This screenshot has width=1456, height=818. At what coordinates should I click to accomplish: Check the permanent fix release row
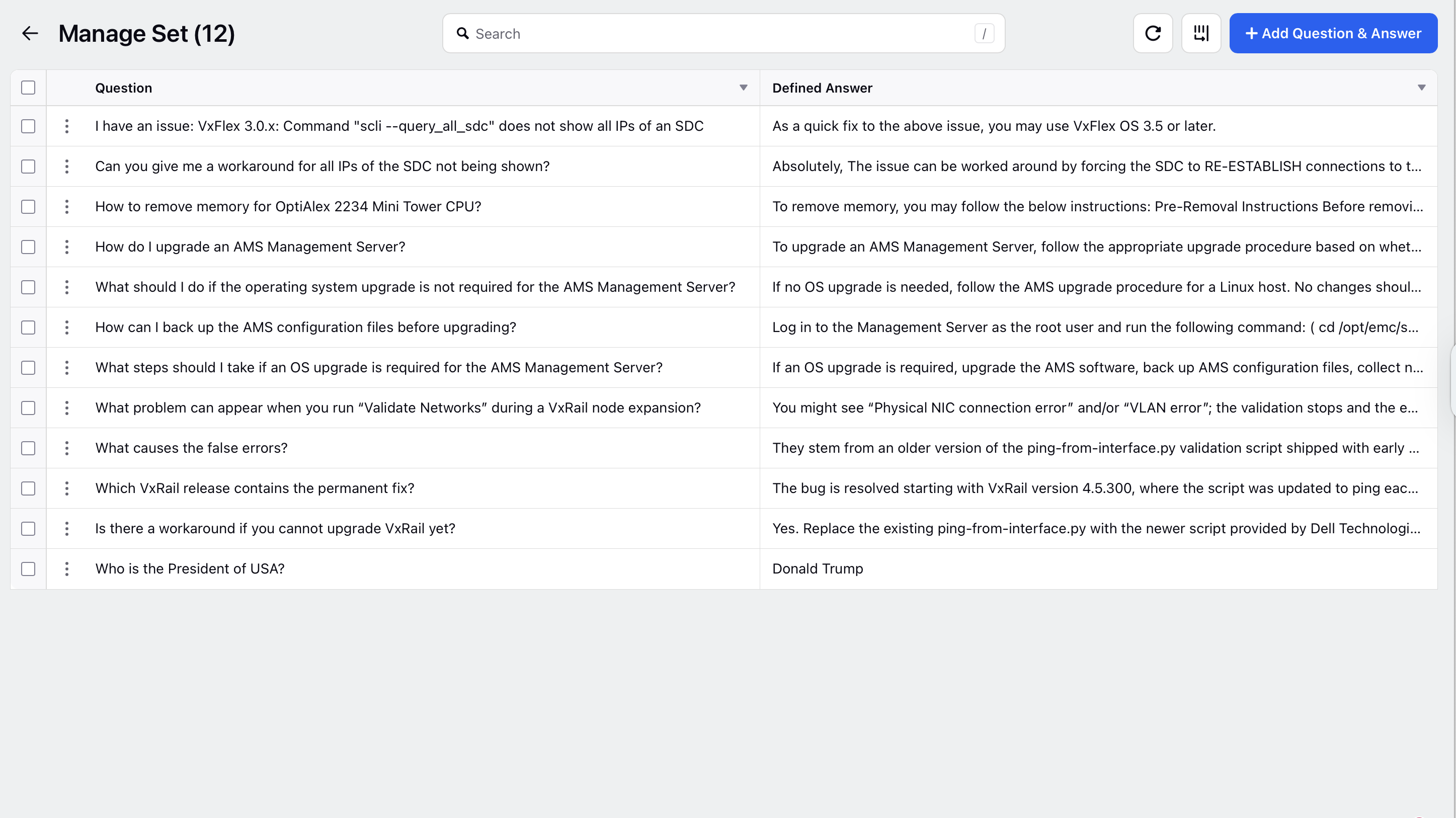click(28, 488)
